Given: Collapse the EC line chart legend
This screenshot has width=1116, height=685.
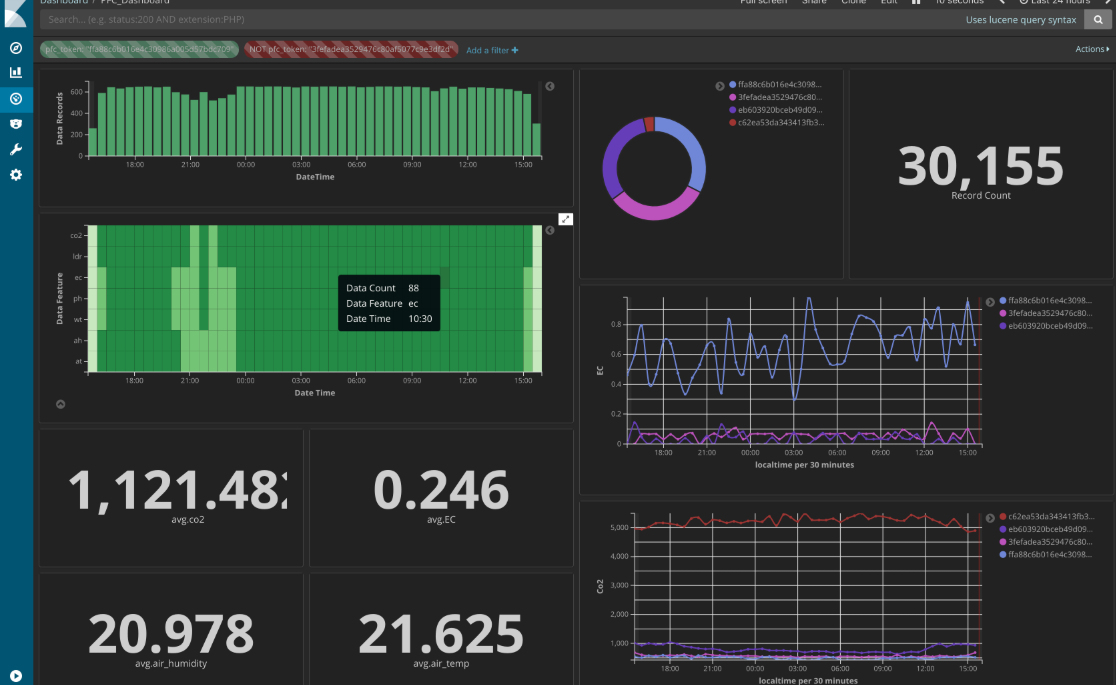Looking at the screenshot, I should (990, 301).
